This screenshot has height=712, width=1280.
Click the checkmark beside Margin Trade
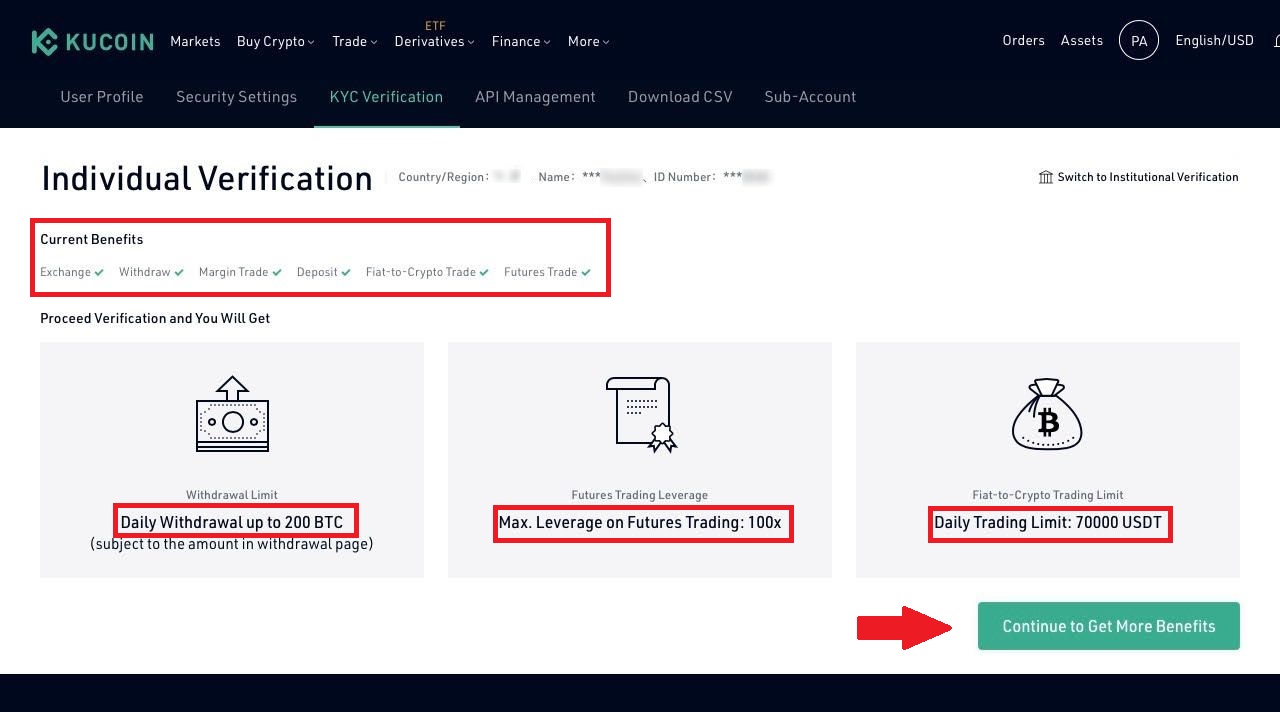click(279, 271)
